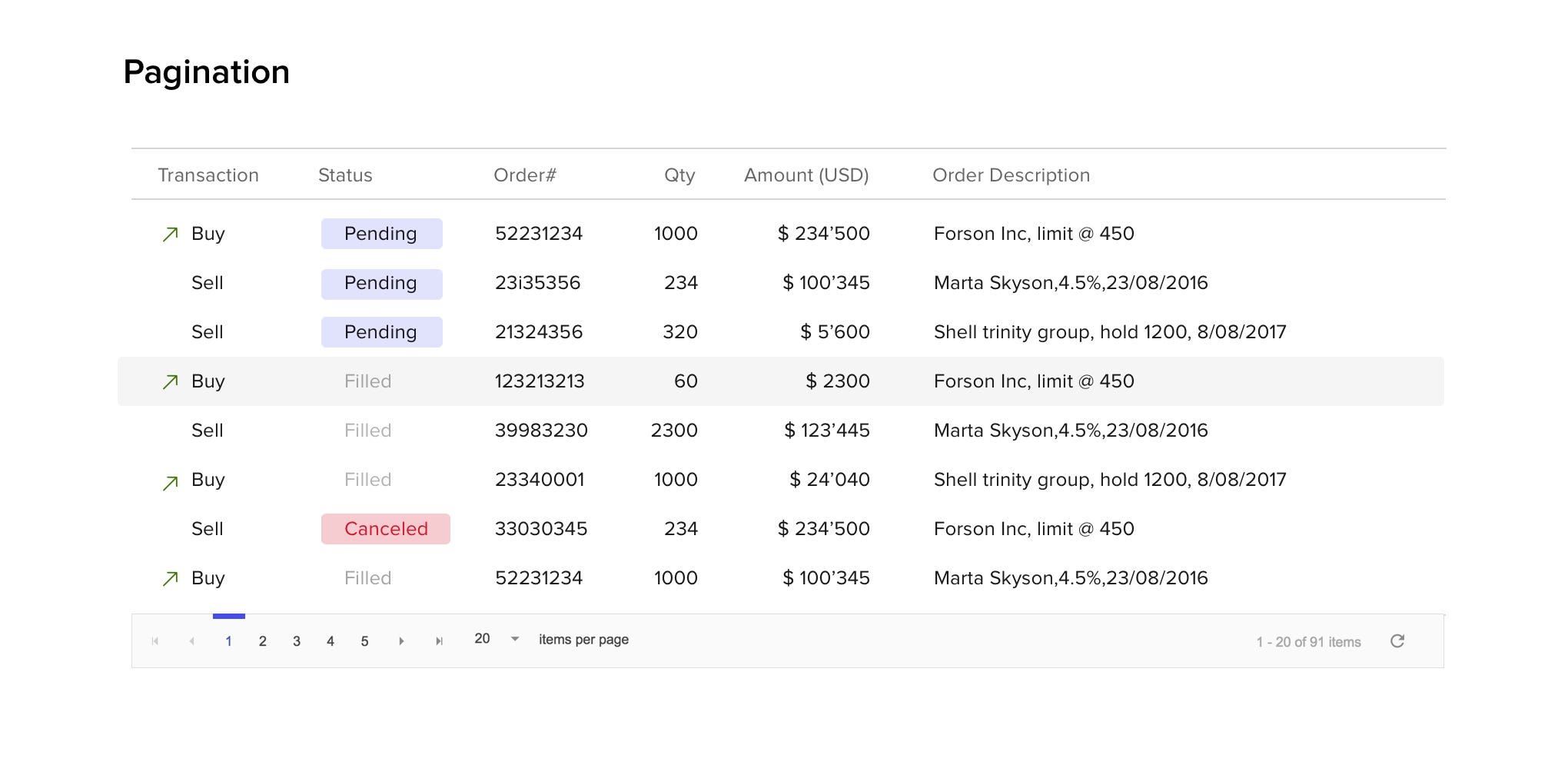Click the green arrow beside the Filled Buy of 60
The image size is (1568, 775).
click(169, 381)
